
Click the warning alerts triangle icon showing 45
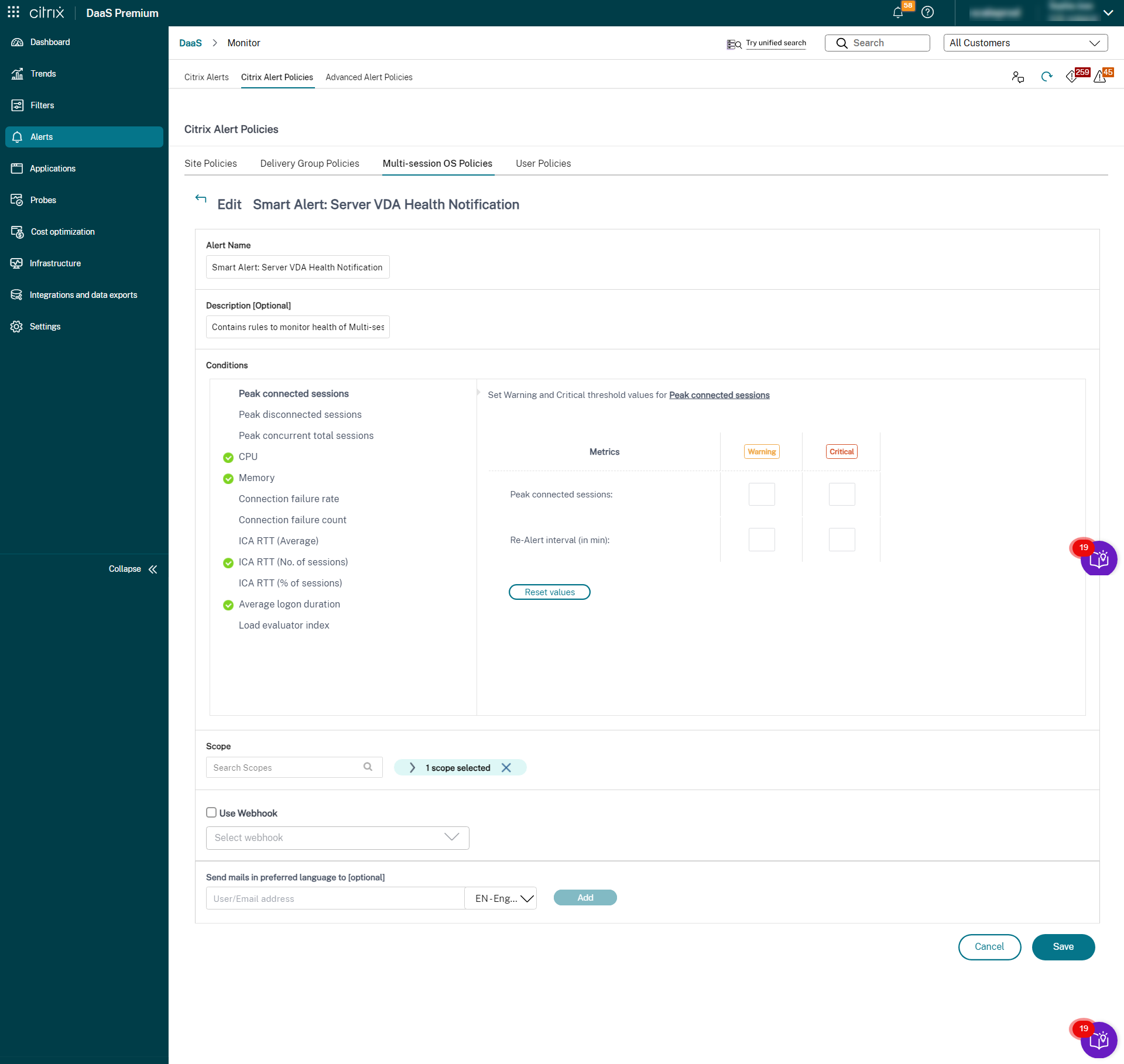pyautogui.click(x=1100, y=77)
